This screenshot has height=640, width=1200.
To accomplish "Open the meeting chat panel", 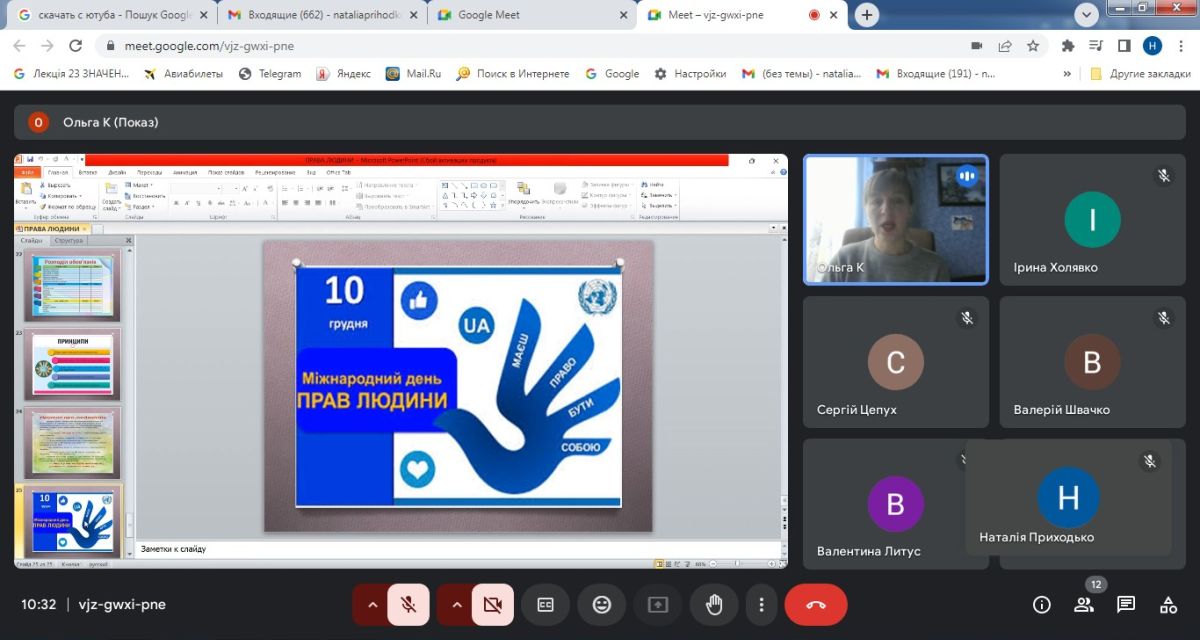I will click(1126, 604).
